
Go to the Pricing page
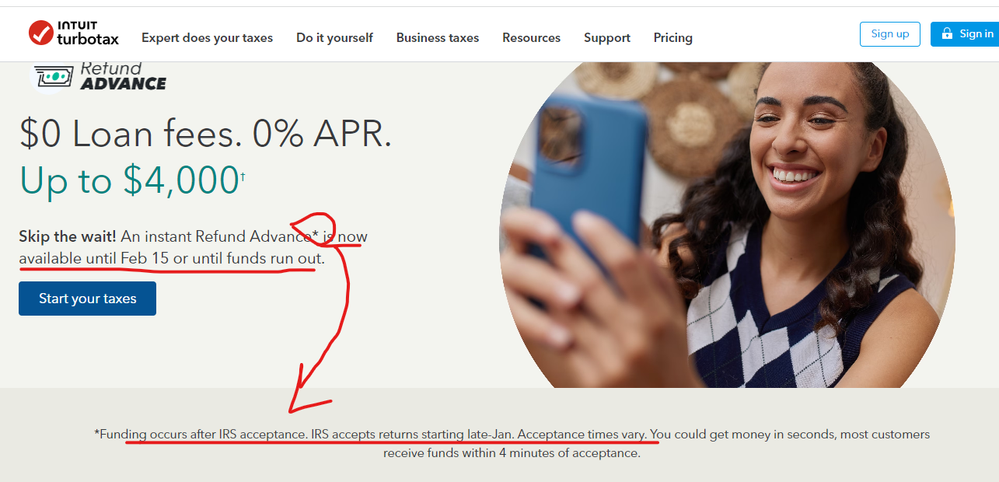673,38
